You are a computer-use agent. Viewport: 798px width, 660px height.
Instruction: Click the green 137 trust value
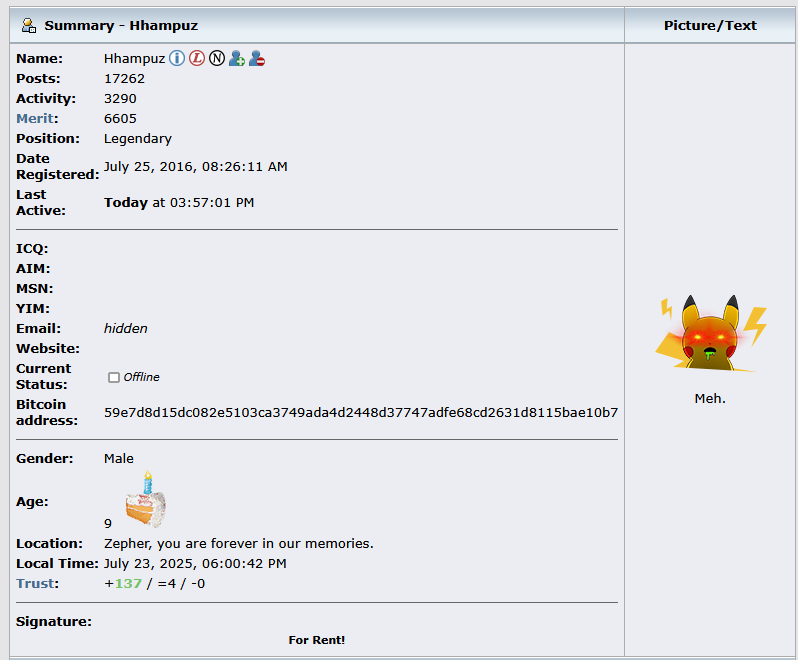coord(128,584)
